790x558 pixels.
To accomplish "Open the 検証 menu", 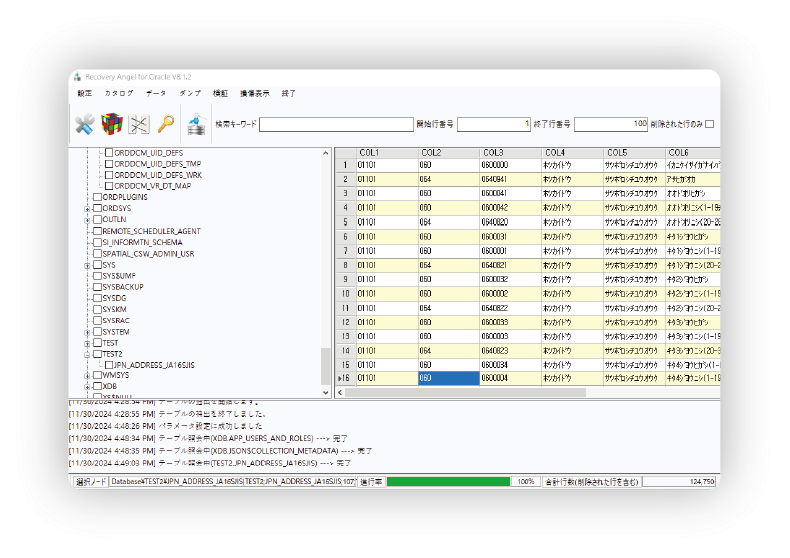I will [220, 93].
